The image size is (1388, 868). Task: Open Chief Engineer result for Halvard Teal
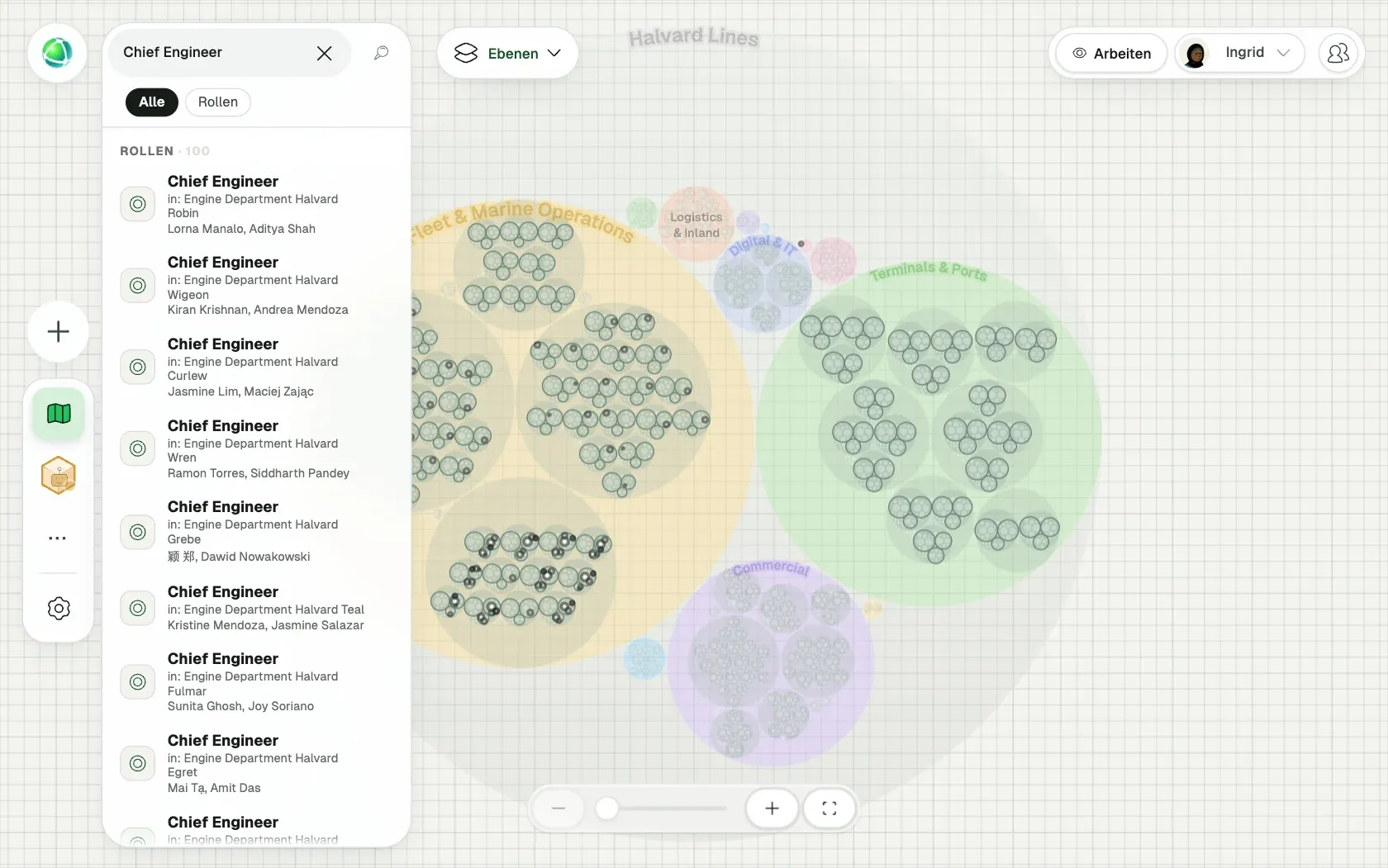(x=256, y=608)
